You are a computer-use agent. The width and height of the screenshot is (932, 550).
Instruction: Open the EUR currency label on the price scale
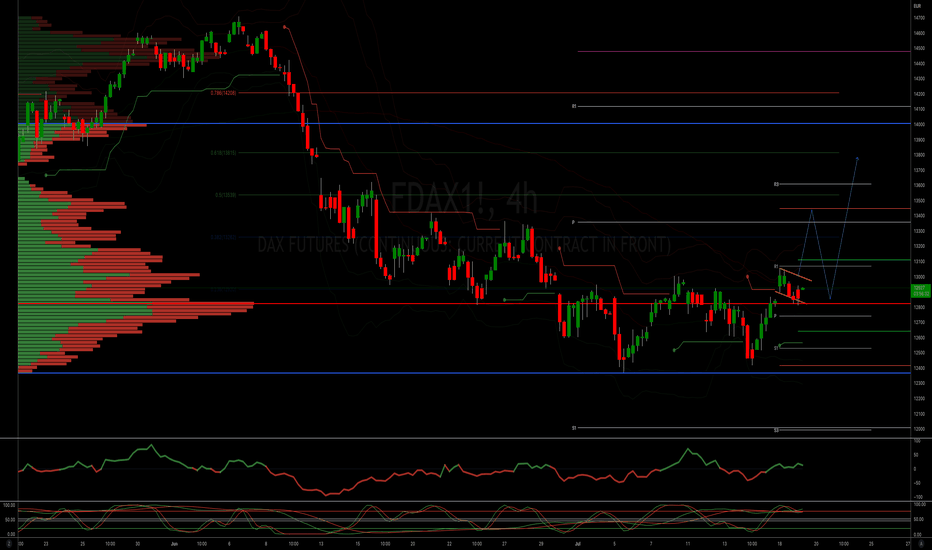point(917,6)
